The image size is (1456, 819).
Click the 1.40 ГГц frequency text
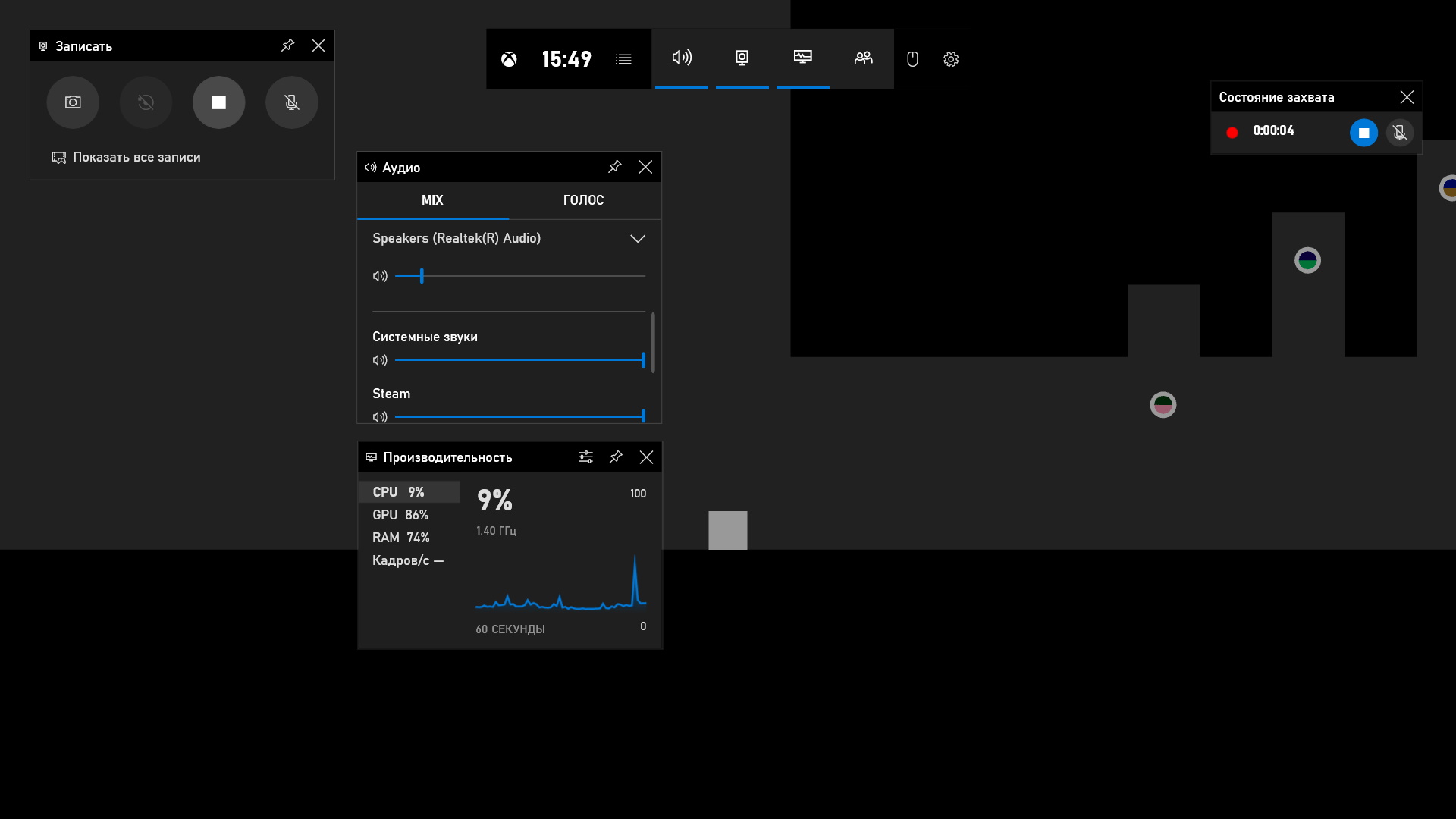(x=496, y=531)
